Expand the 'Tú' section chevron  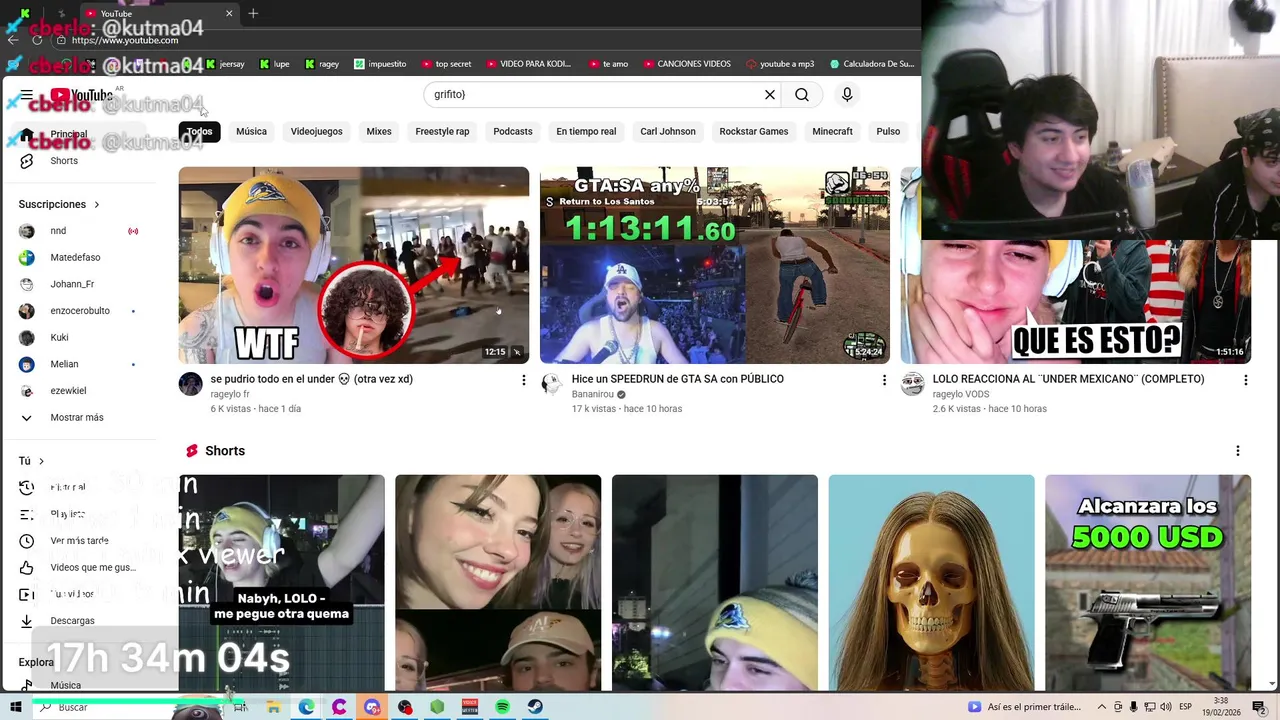(41, 461)
